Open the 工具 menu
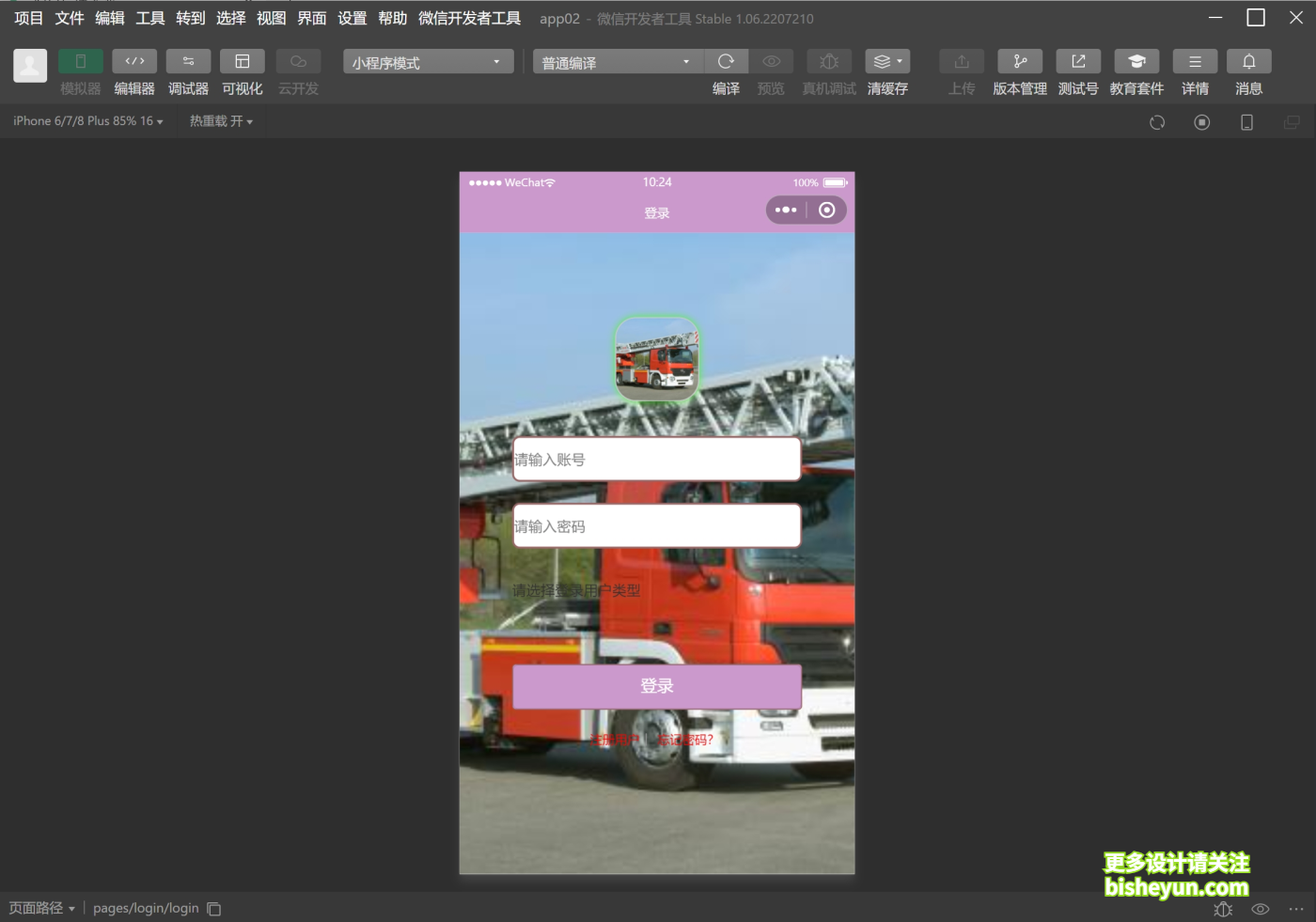This screenshot has height=922, width=1316. (150, 18)
